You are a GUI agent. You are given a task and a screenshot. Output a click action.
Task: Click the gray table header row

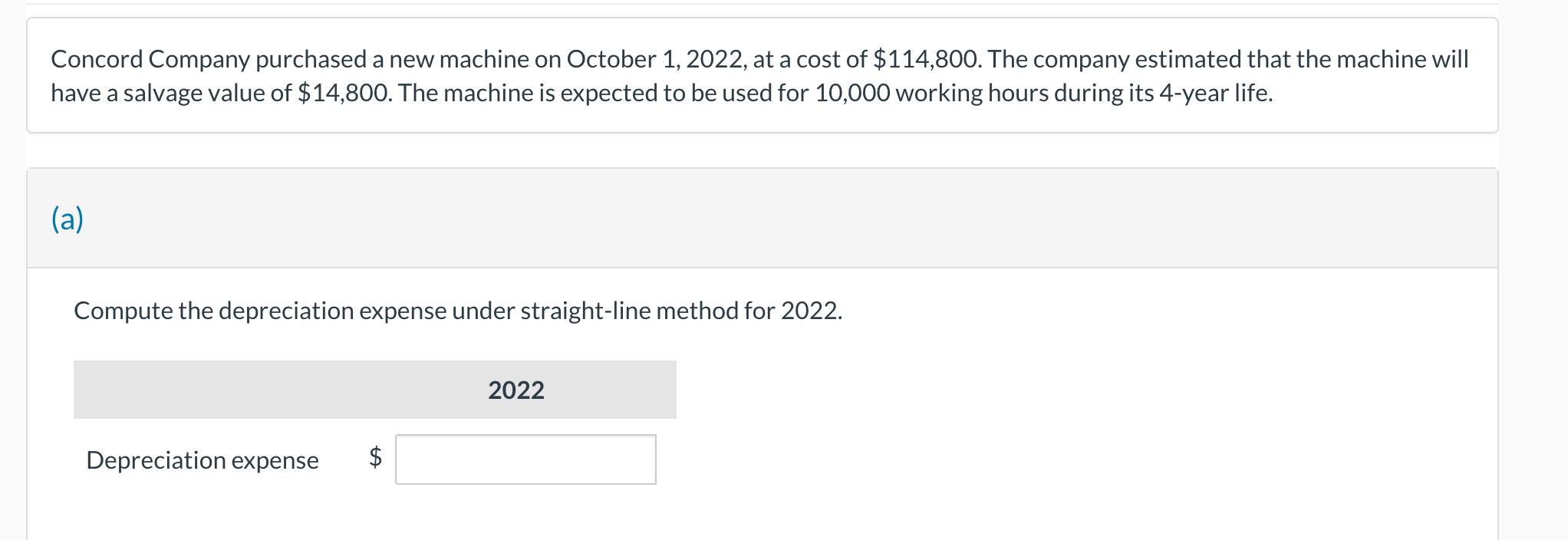coord(375,390)
